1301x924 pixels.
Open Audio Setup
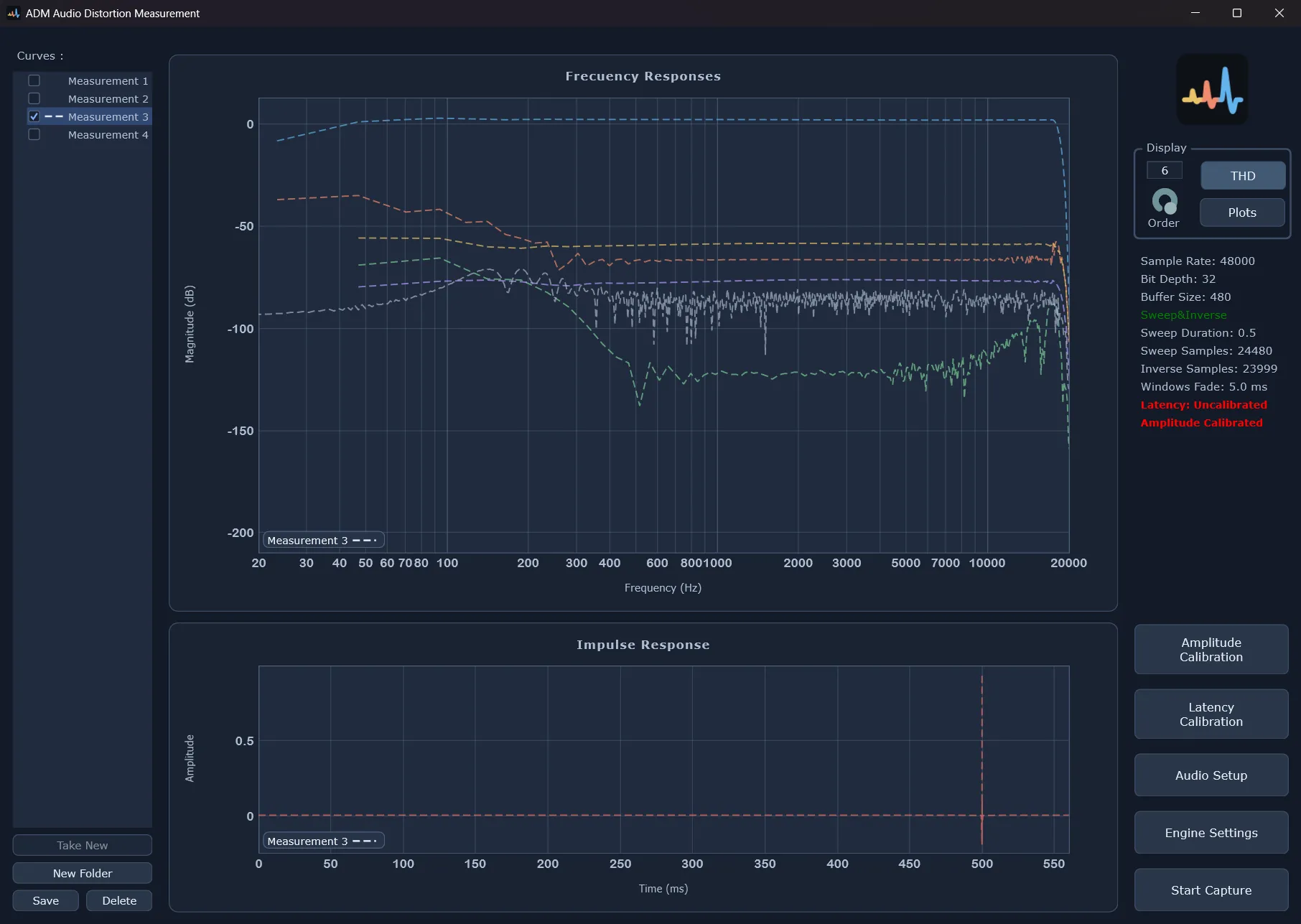(x=1211, y=775)
